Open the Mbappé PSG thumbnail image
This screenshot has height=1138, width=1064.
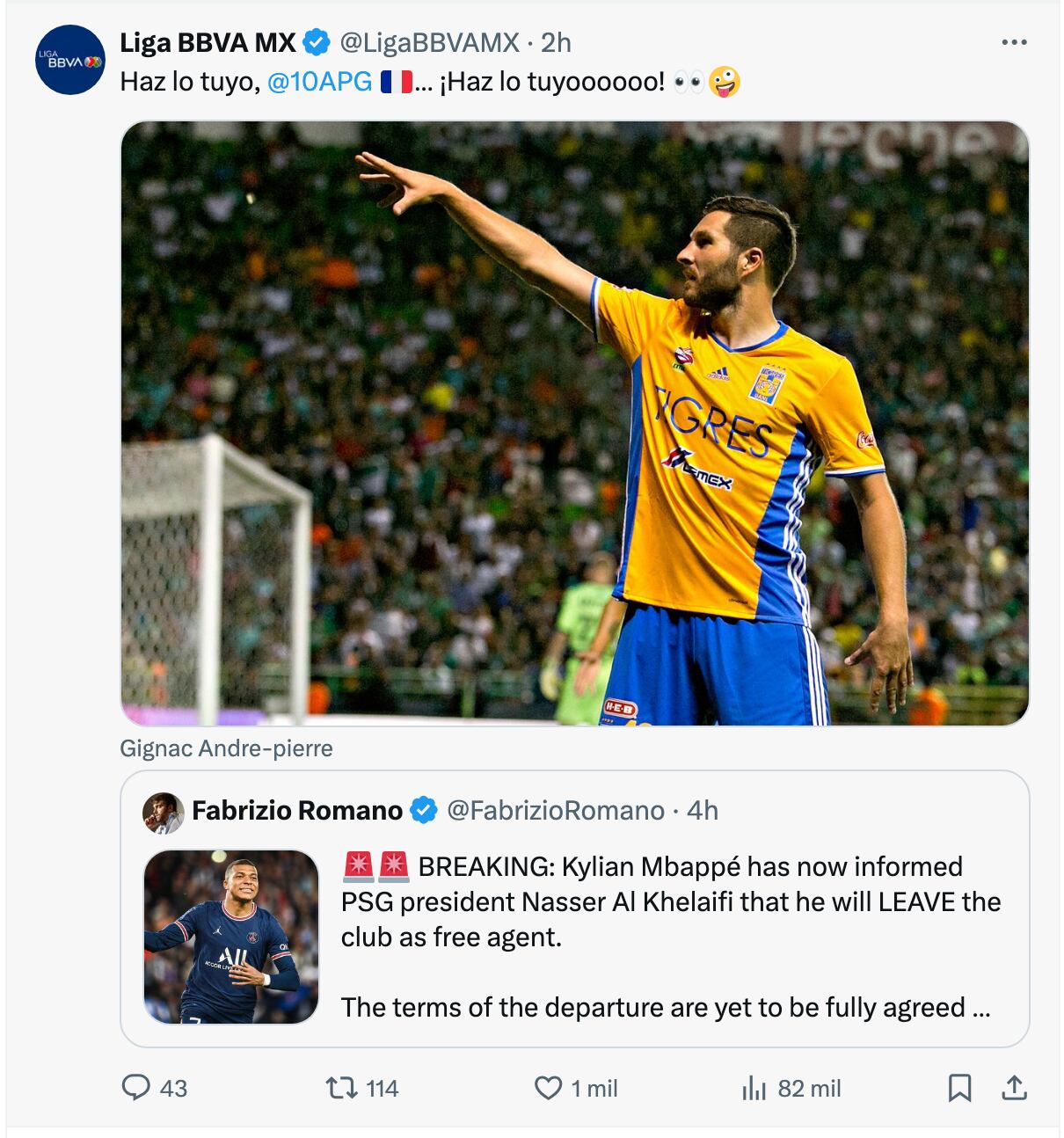point(231,937)
